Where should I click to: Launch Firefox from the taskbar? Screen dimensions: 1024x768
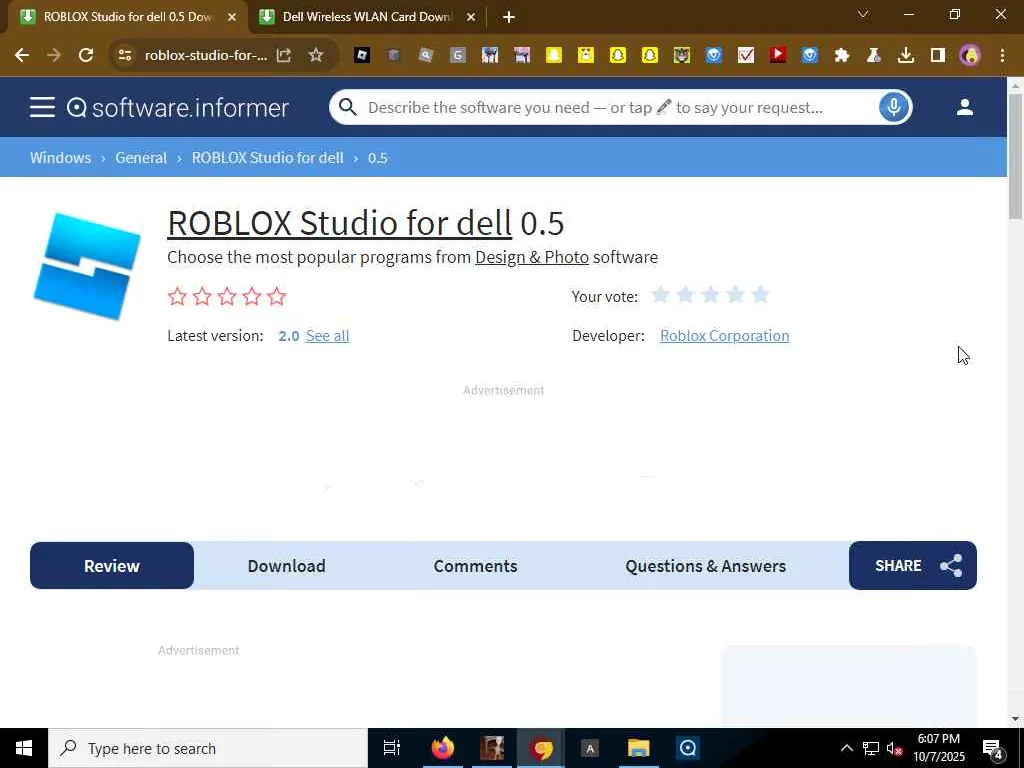pyautogui.click(x=442, y=748)
